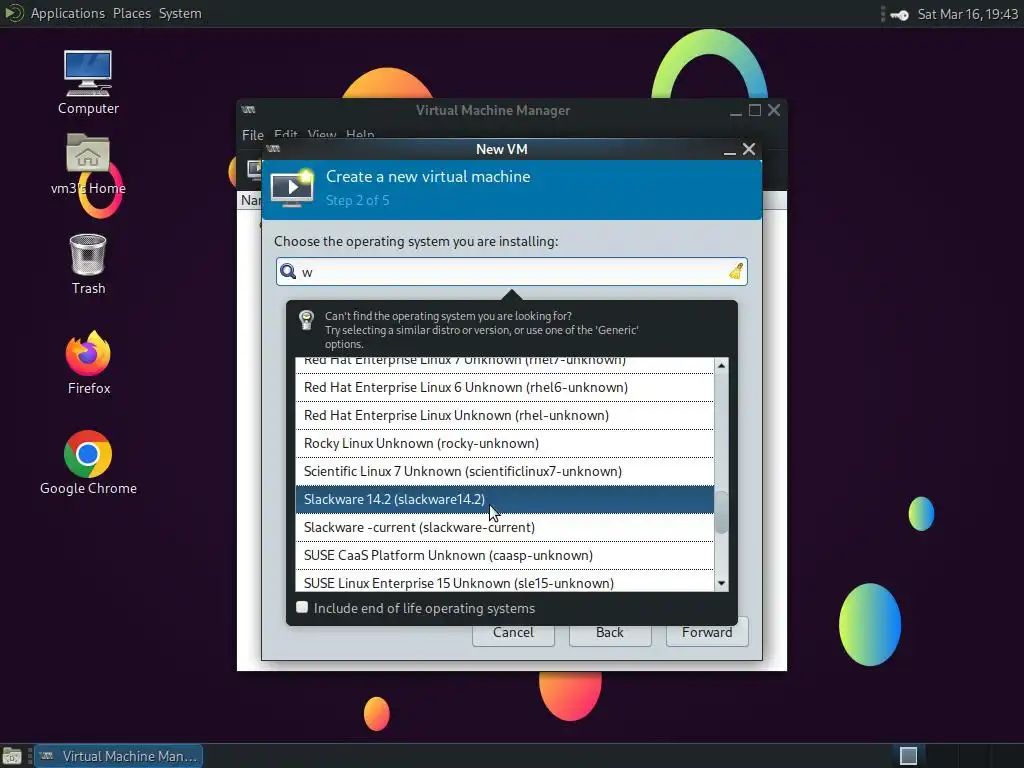Screen dimensions: 1024x768
Task: Click the Applications menu logo icon
Action: [x=14, y=13]
